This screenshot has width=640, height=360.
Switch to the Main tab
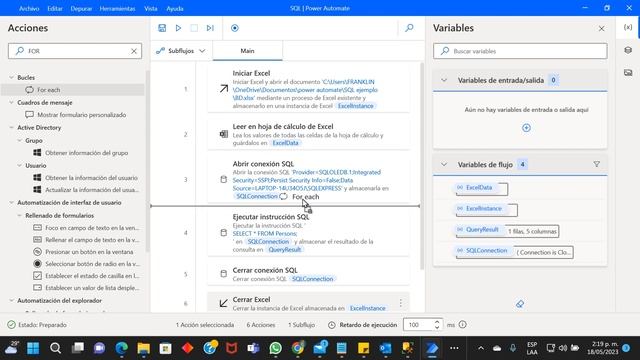(x=247, y=51)
